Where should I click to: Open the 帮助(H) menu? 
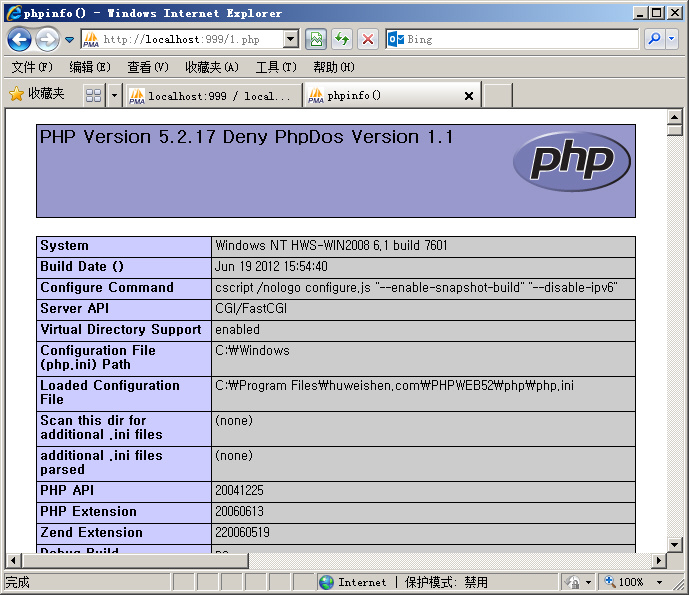[334, 67]
